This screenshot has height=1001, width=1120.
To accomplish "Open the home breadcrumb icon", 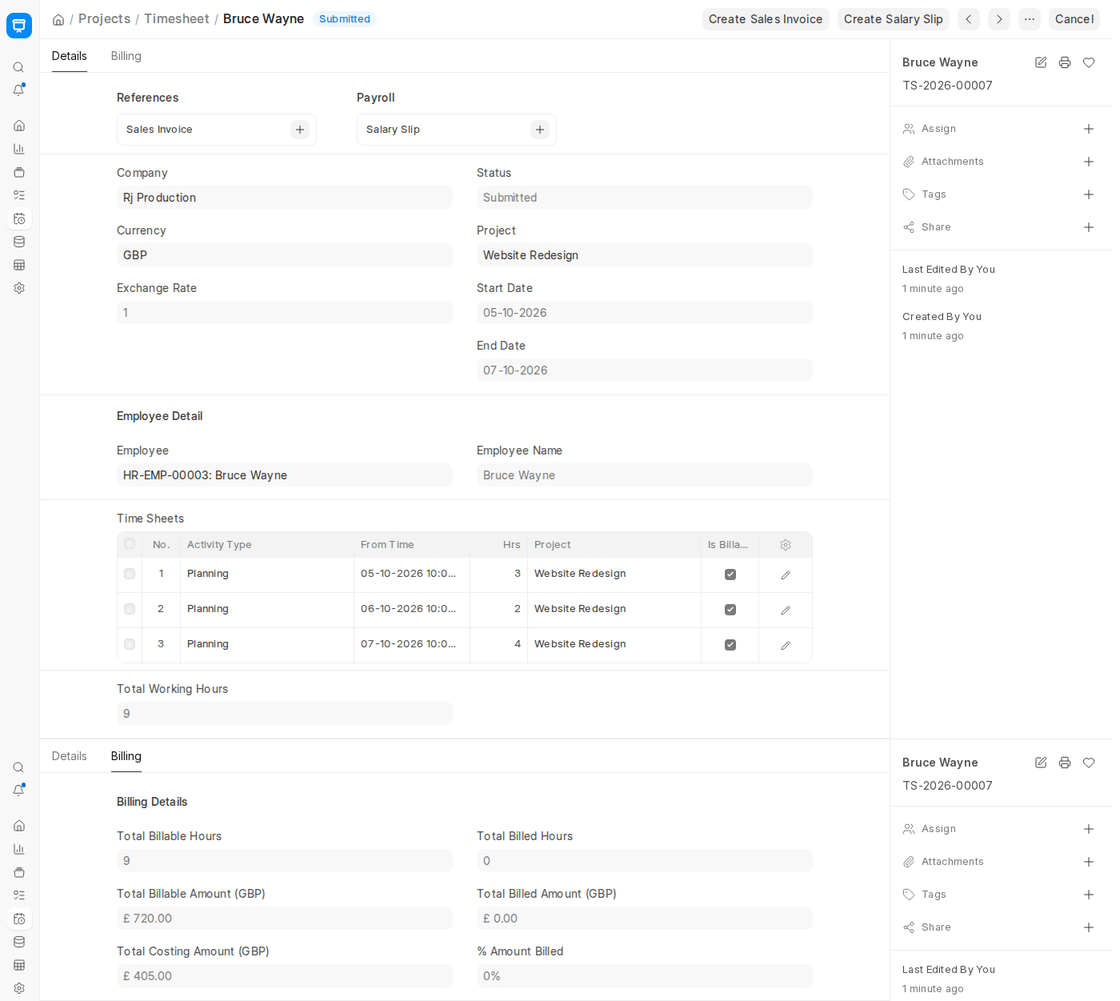I will tap(59, 19).
